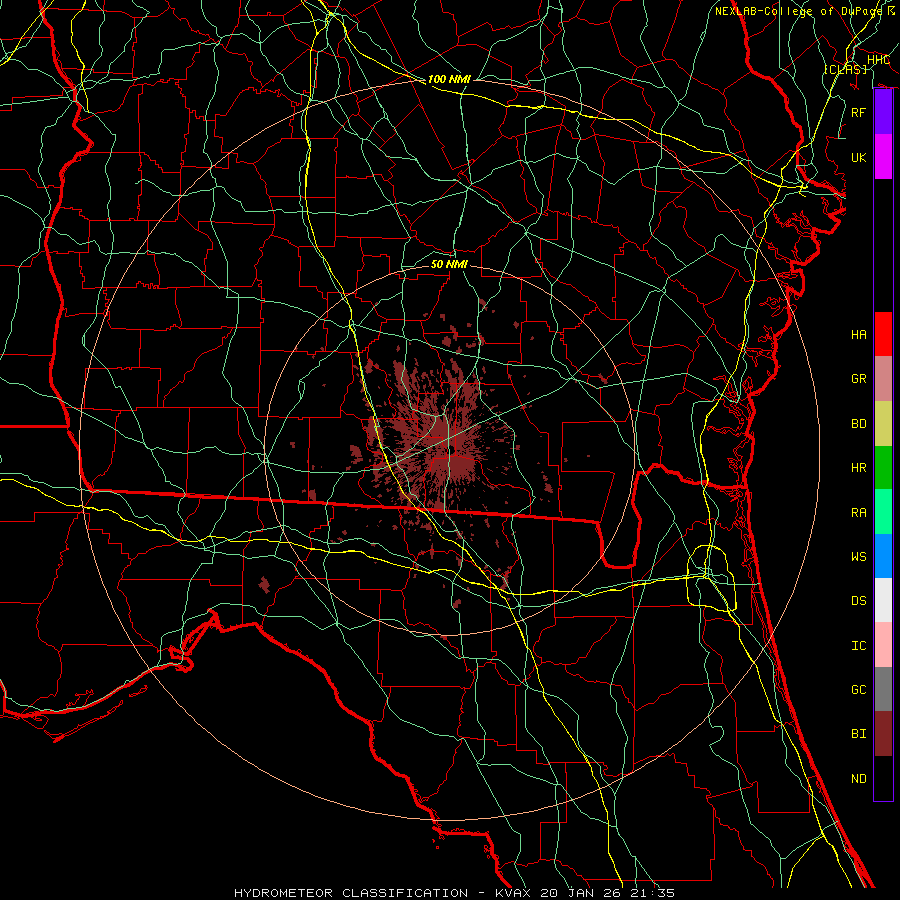This screenshot has height=900, width=900.
Task: Click the IC legend label
Action: 859,646
